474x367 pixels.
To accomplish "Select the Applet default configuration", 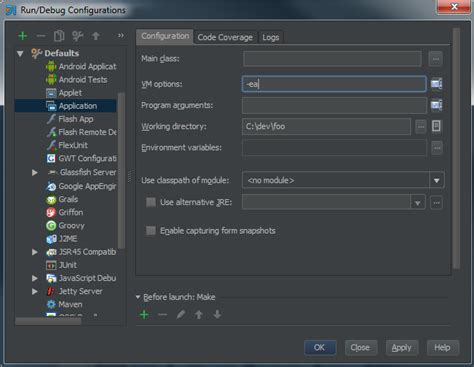I will coord(64,93).
